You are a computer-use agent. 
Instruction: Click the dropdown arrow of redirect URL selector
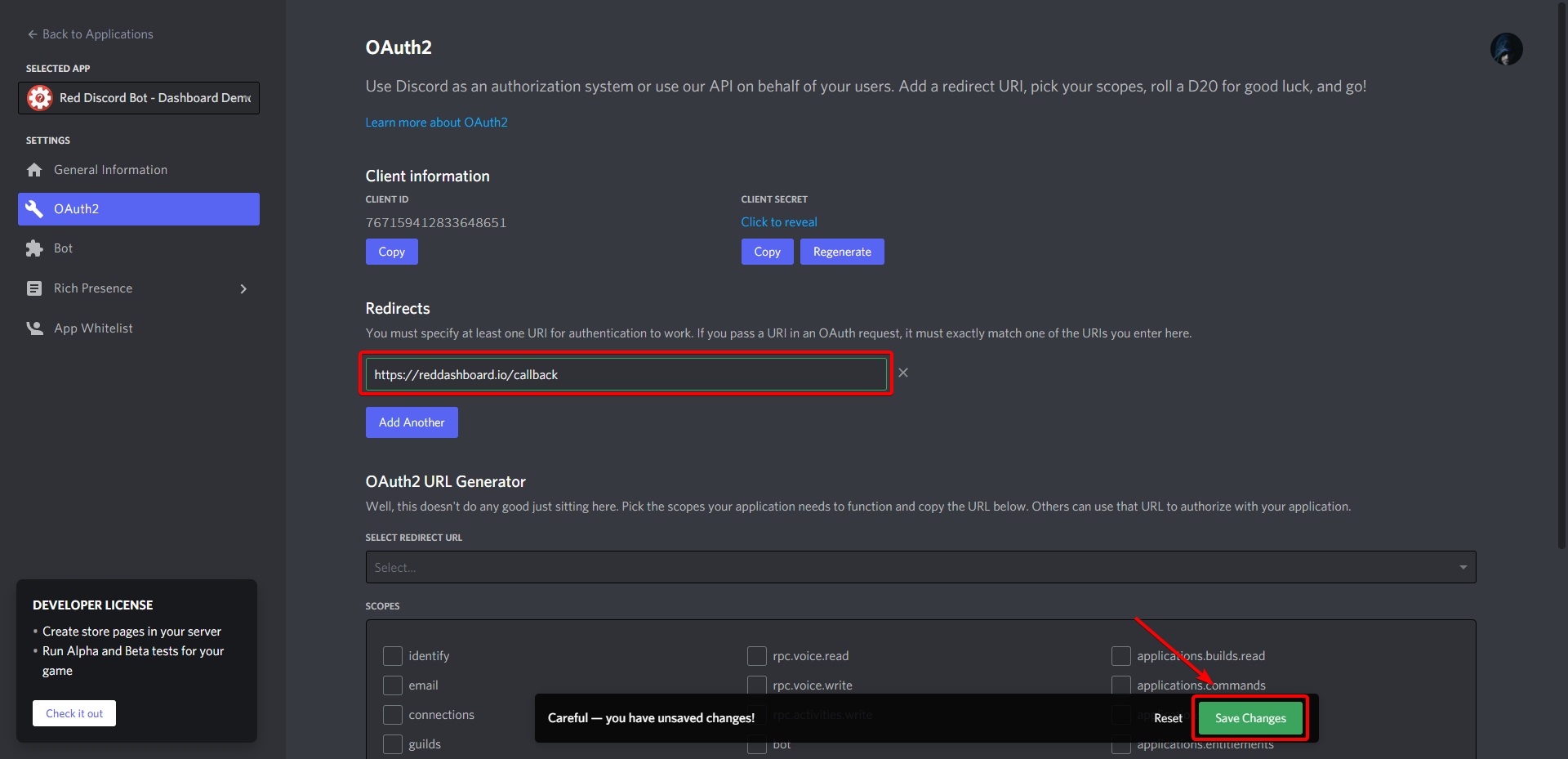click(1463, 567)
